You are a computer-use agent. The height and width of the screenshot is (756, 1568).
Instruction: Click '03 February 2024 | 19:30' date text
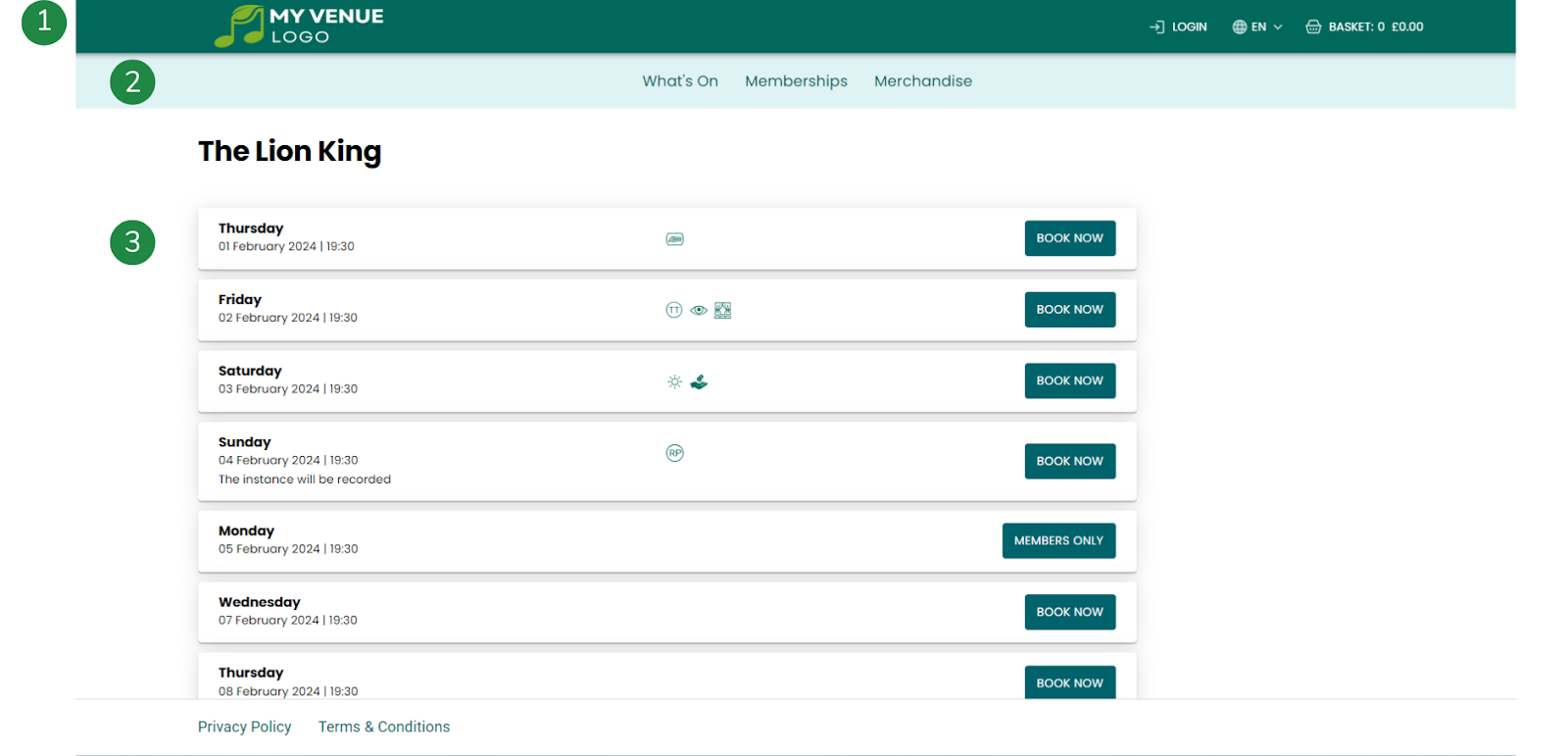pyautogui.click(x=288, y=389)
